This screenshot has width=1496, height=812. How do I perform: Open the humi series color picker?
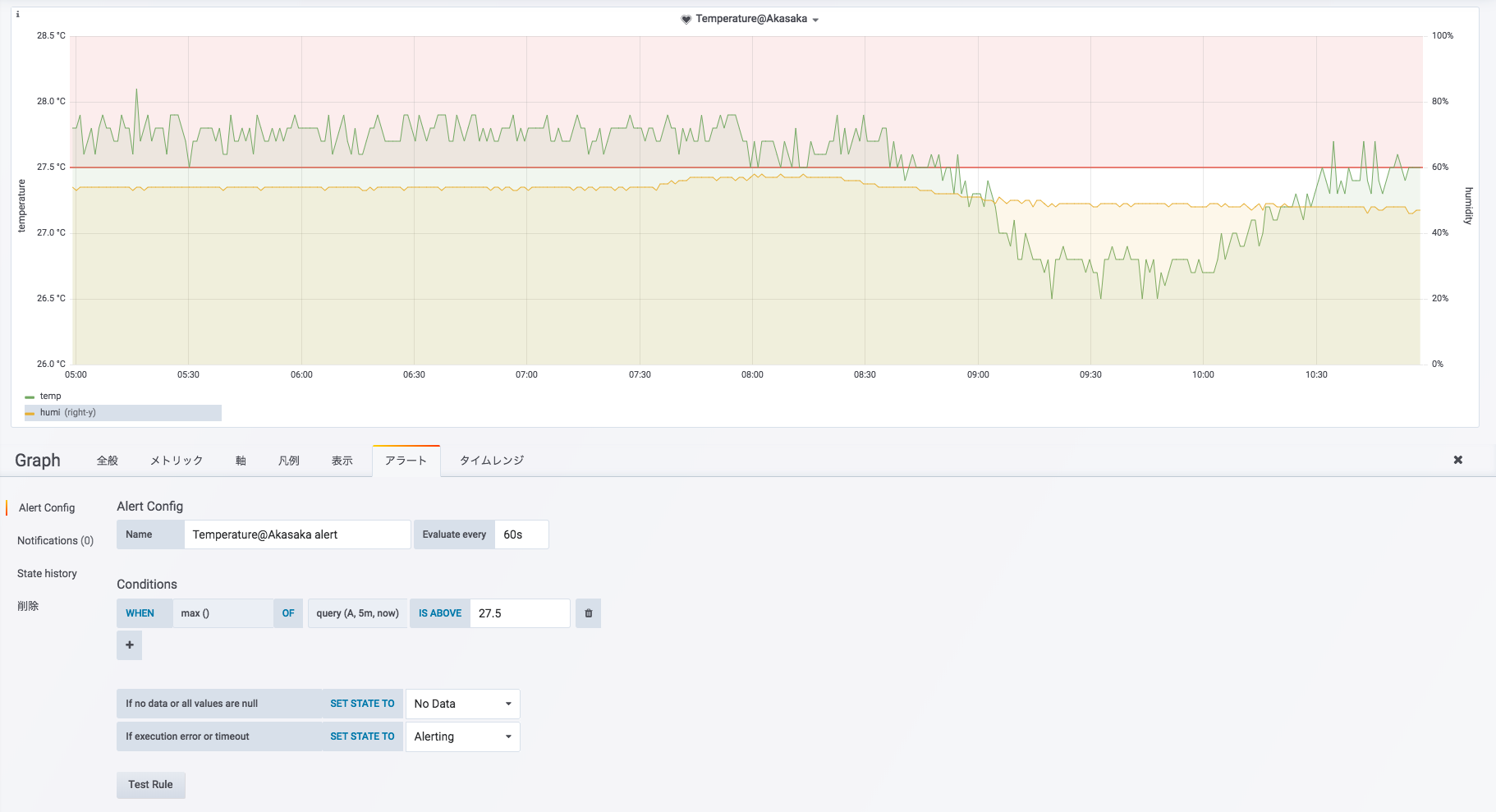30,413
